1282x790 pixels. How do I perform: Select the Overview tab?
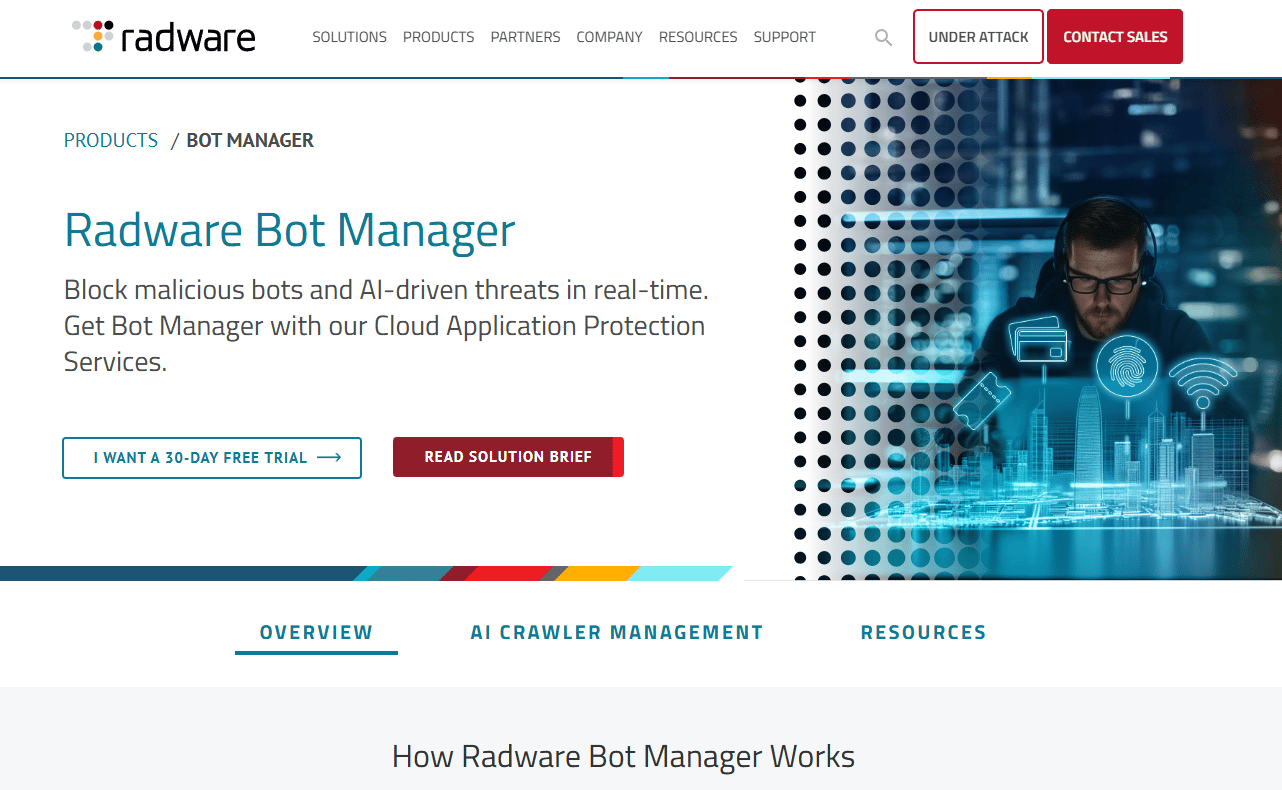316,633
